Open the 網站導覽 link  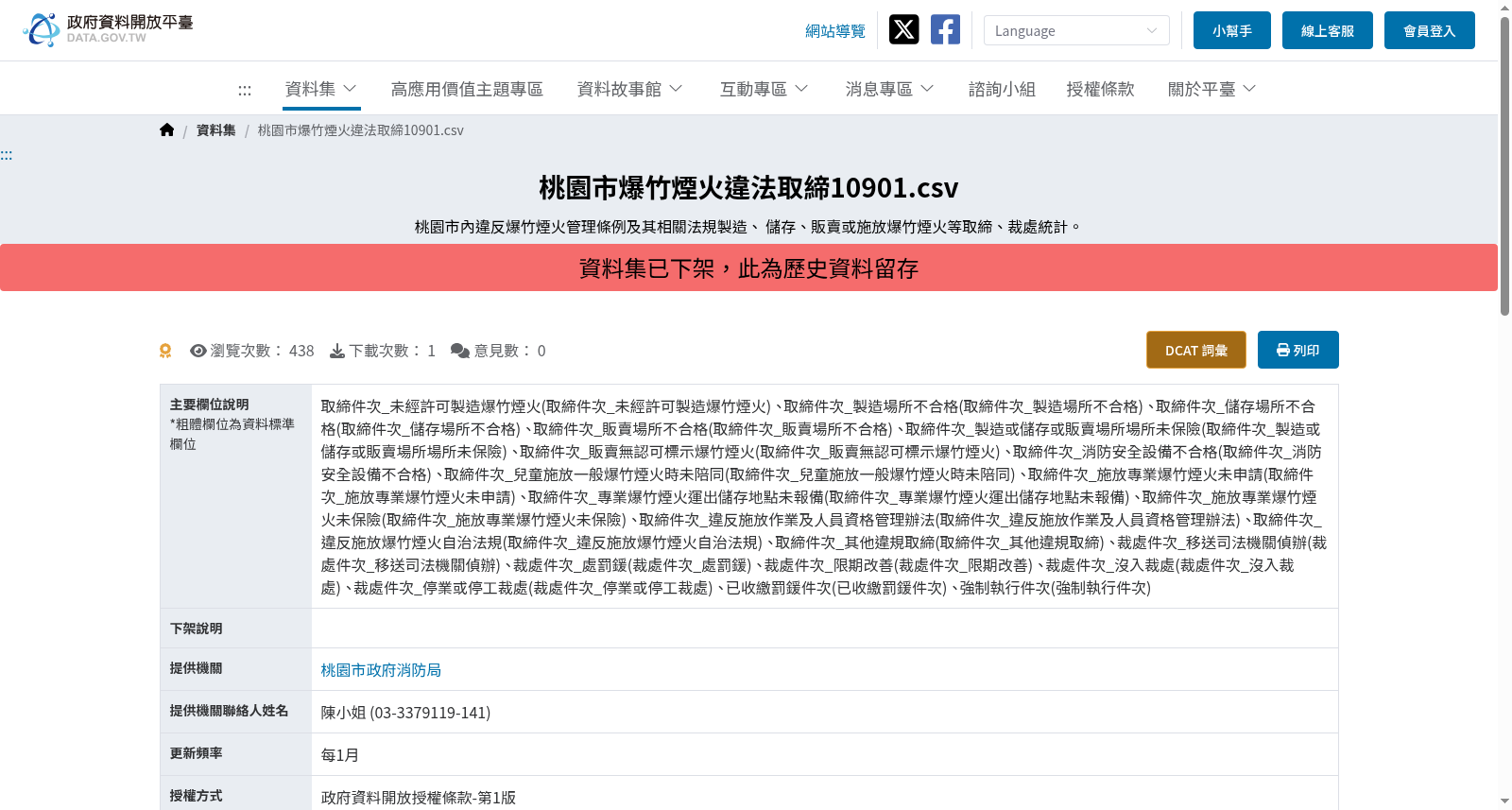click(835, 31)
